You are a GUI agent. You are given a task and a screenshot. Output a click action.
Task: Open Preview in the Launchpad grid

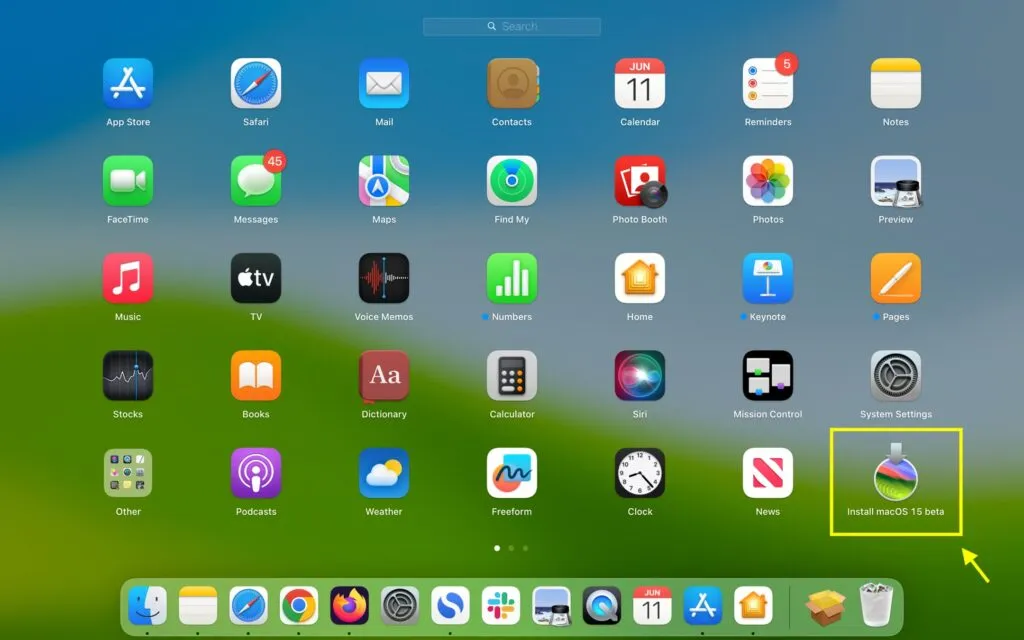coord(896,181)
